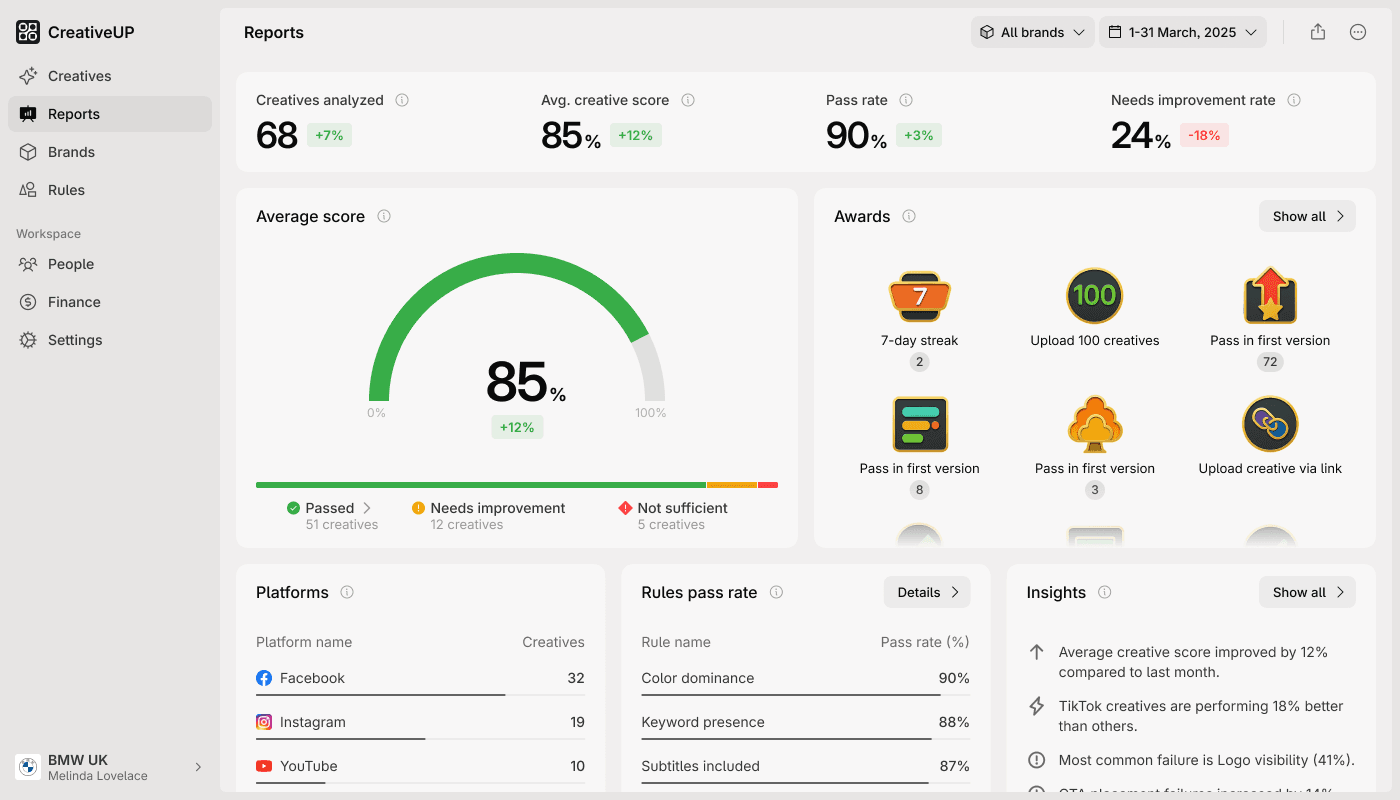The width and height of the screenshot is (1400, 800).
Task: Open the Finance page
Action: pyautogui.click(x=73, y=301)
